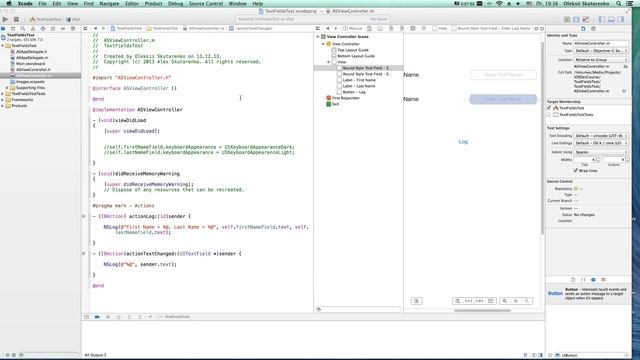Toggle the Wrap lines checkbox
Image resolution: width=640 pixels, height=360 pixels.
pos(576,171)
